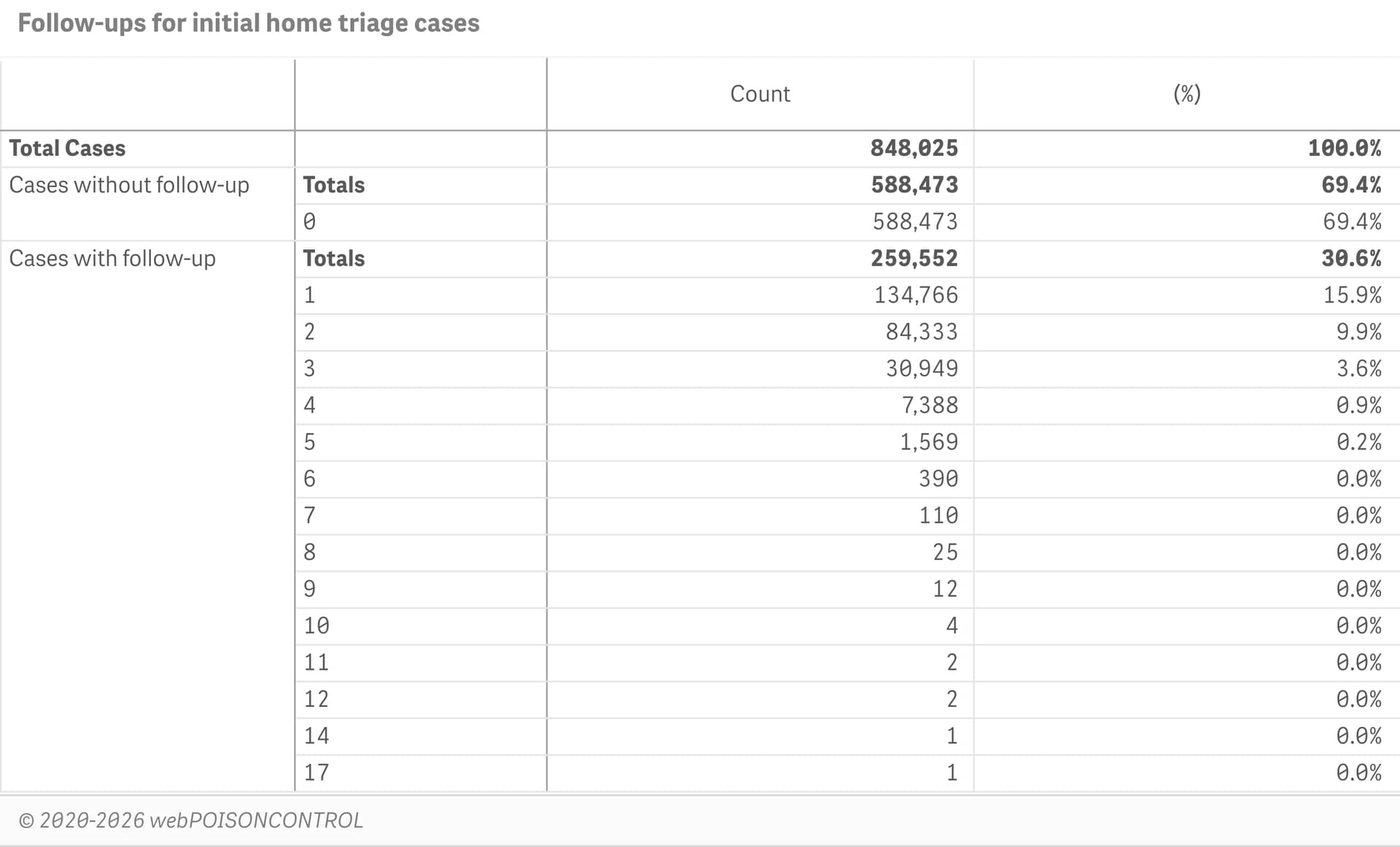This screenshot has height=847, width=1400.
Task: Select the Cases with follow-up label
Action: click(x=112, y=258)
